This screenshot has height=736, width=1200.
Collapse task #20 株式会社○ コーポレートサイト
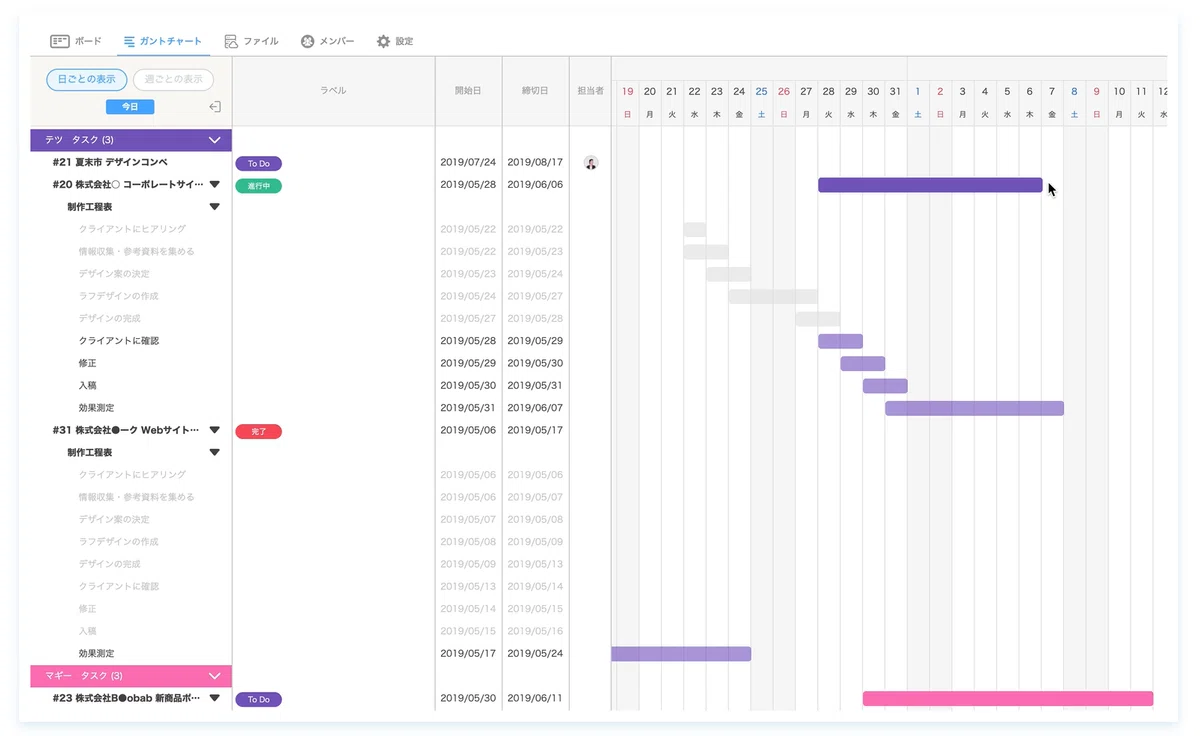214,185
